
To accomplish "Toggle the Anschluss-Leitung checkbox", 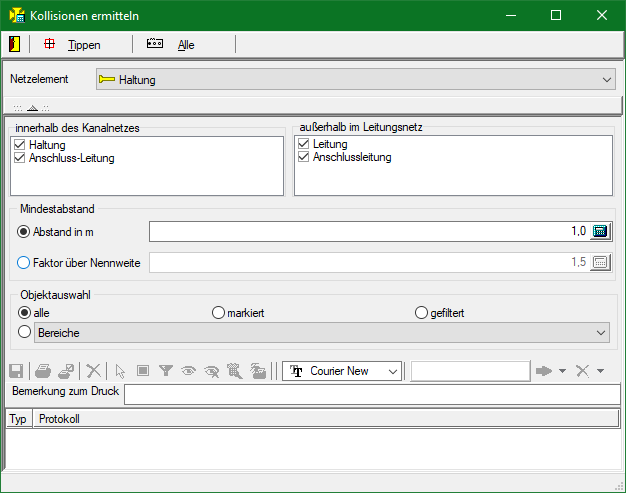I will coord(21,158).
